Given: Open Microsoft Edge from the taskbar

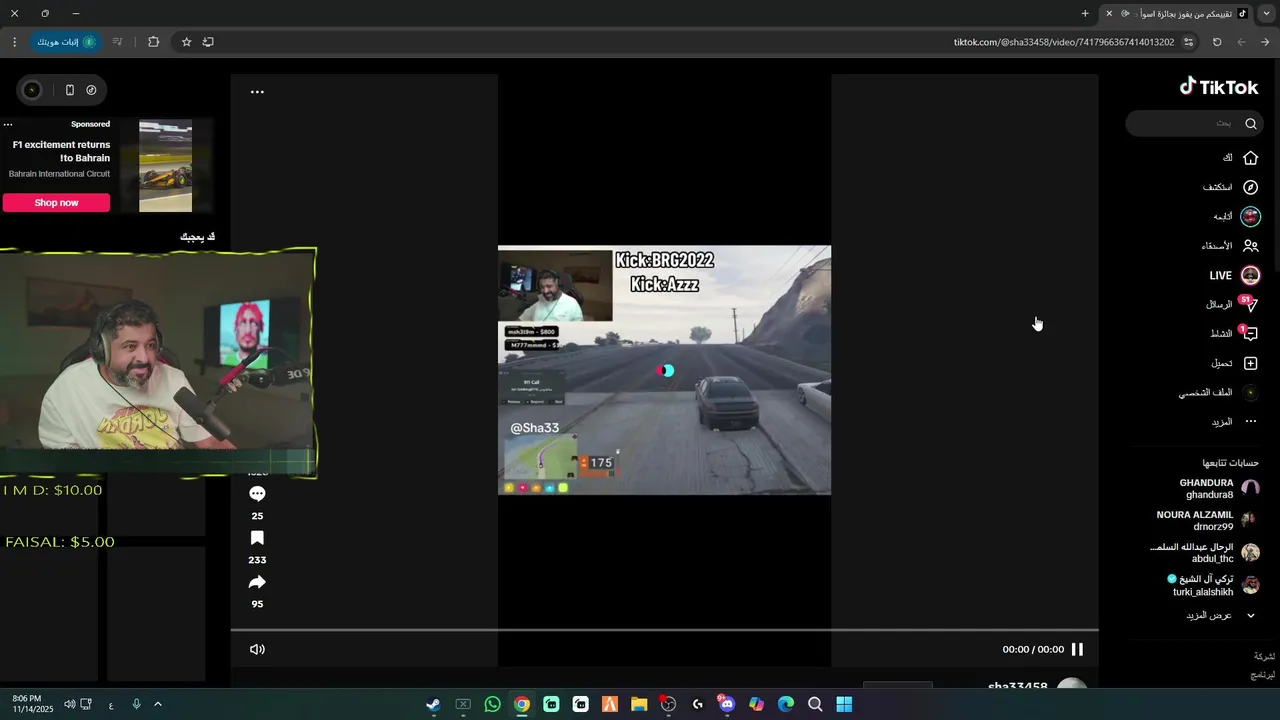Looking at the screenshot, I should coord(786,704).
